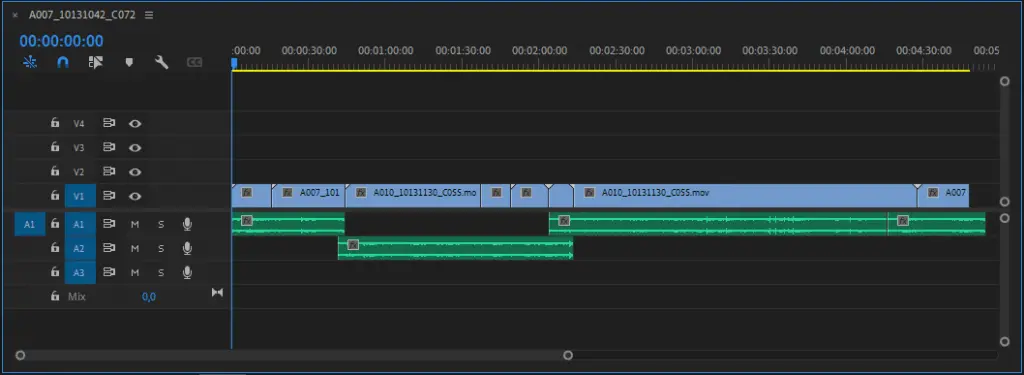
Task: Toggle the Snap magnet icon
Action: point(63,62)
